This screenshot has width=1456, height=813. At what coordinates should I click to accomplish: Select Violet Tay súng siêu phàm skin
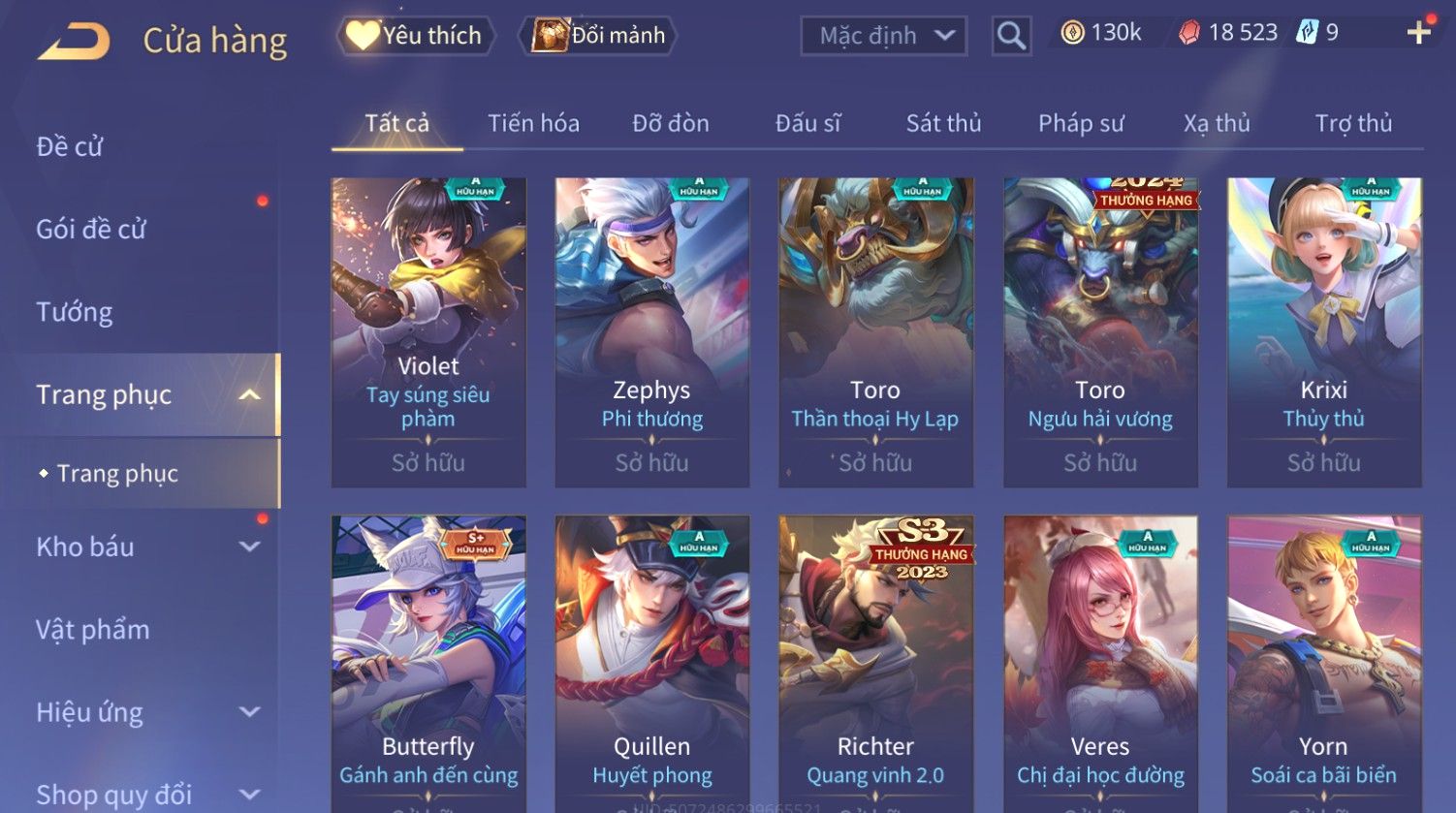coord(428,332)
